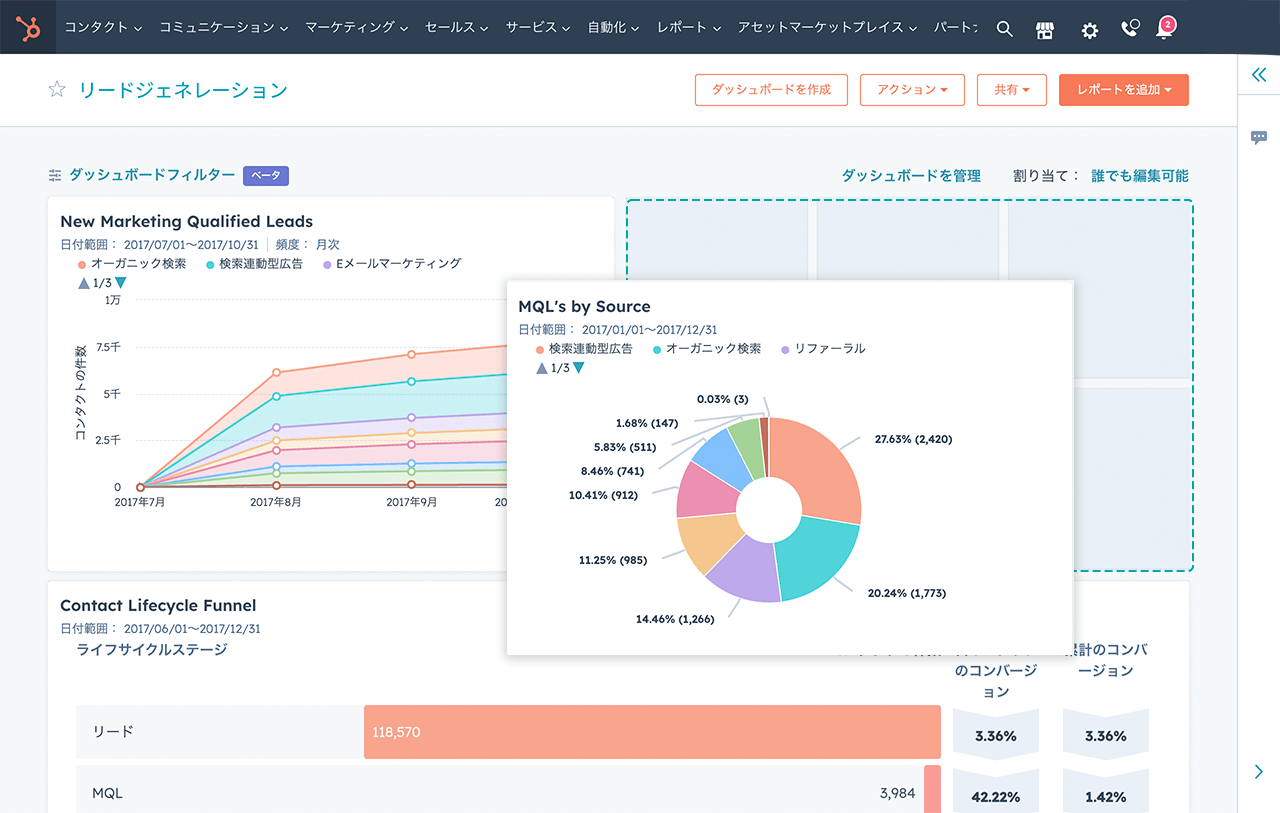Click the HubSpot sprocket logo

coord(28,28)
